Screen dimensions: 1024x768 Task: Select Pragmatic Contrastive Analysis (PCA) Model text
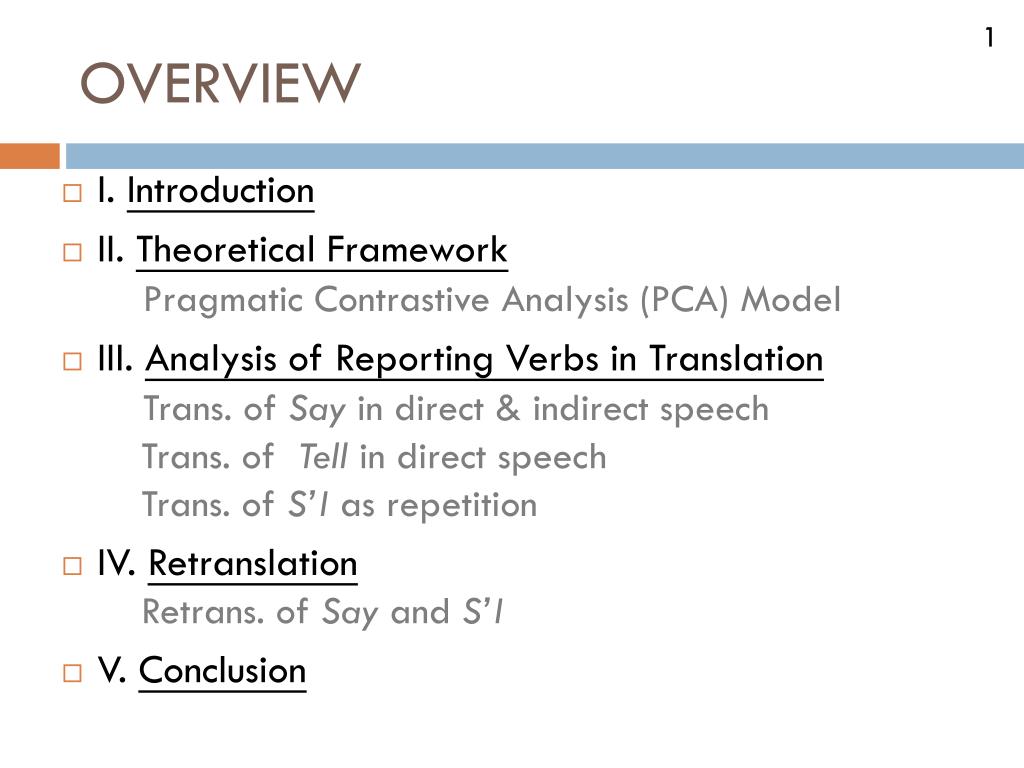point(492,300)
